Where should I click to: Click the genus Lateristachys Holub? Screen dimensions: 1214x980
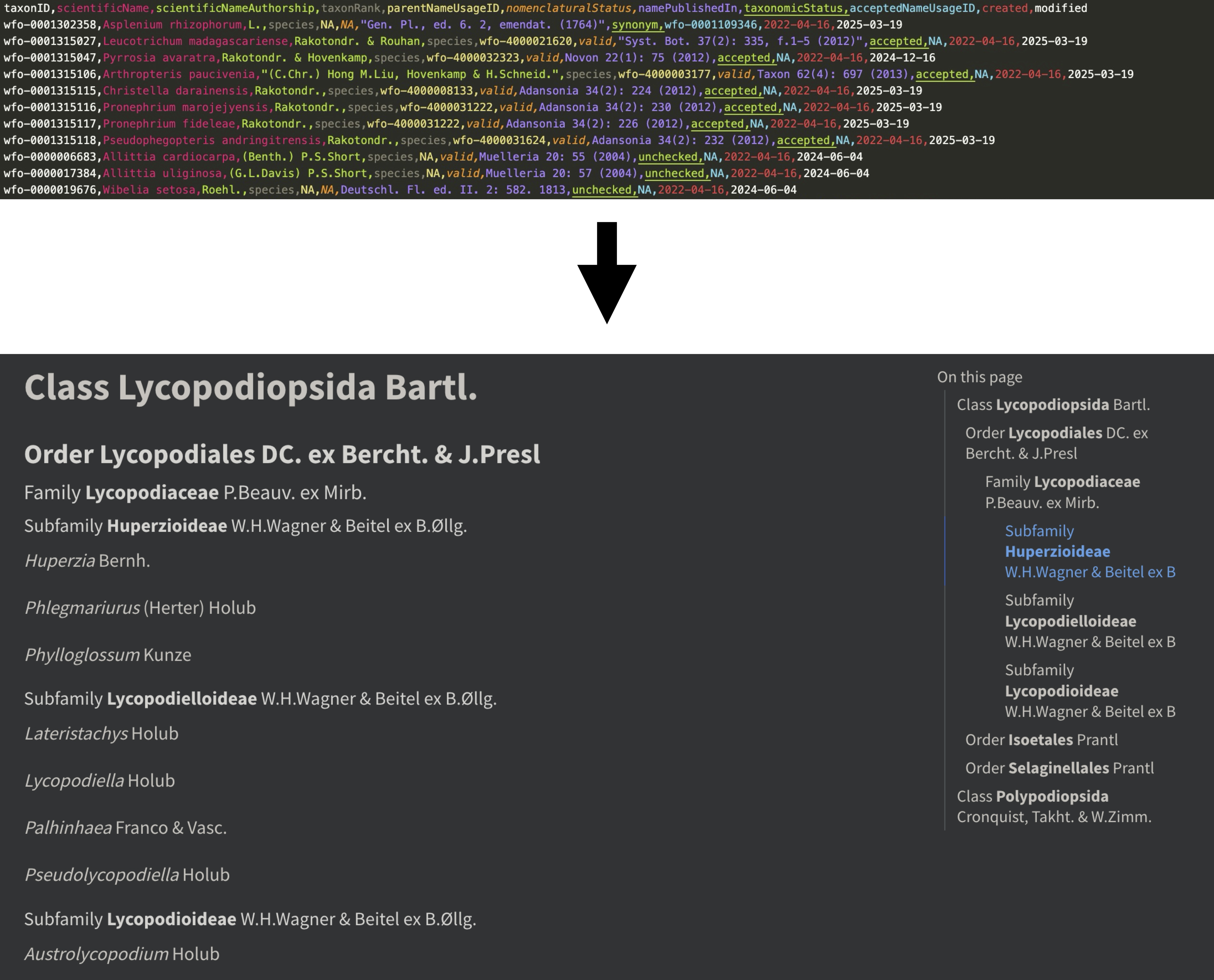point(101,733)
